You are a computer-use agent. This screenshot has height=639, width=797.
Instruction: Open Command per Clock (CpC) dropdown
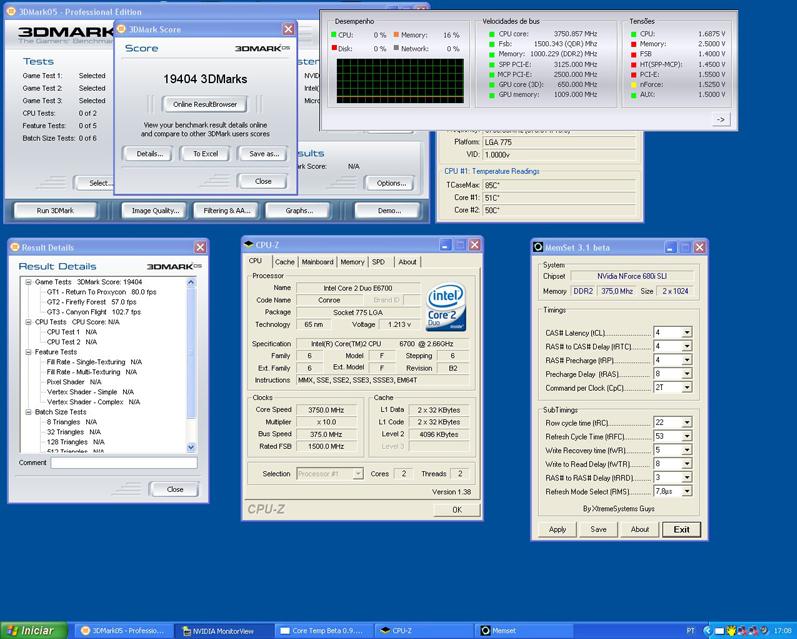[687, 388]
